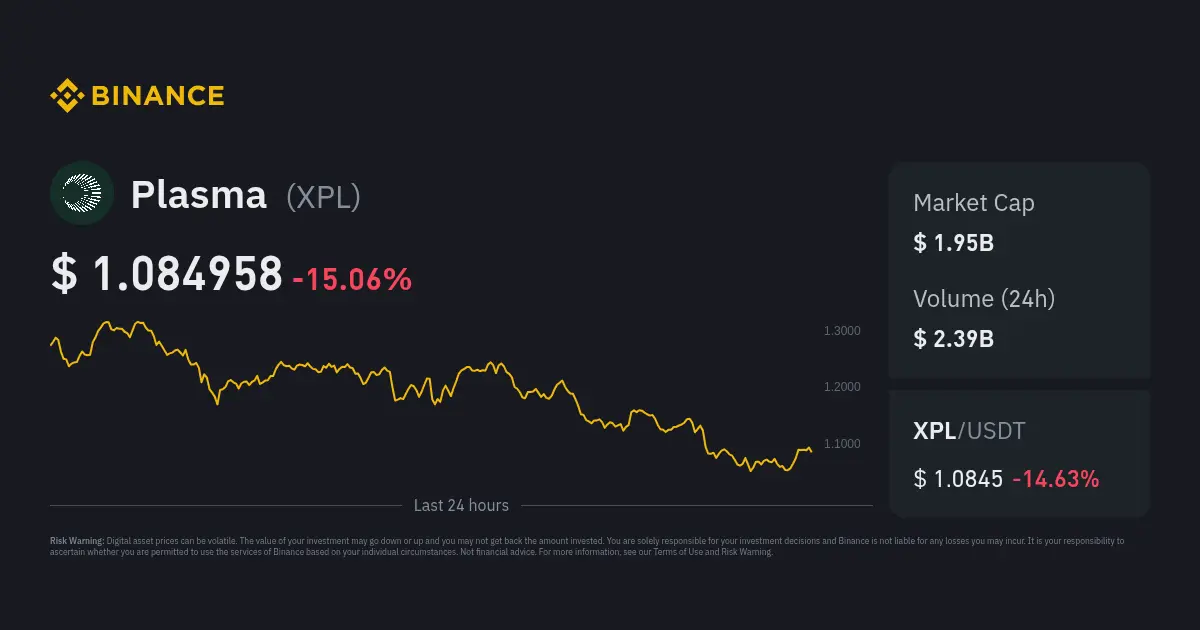Click the Last 24 hours label
The image size is (1200, 630).
461,506
